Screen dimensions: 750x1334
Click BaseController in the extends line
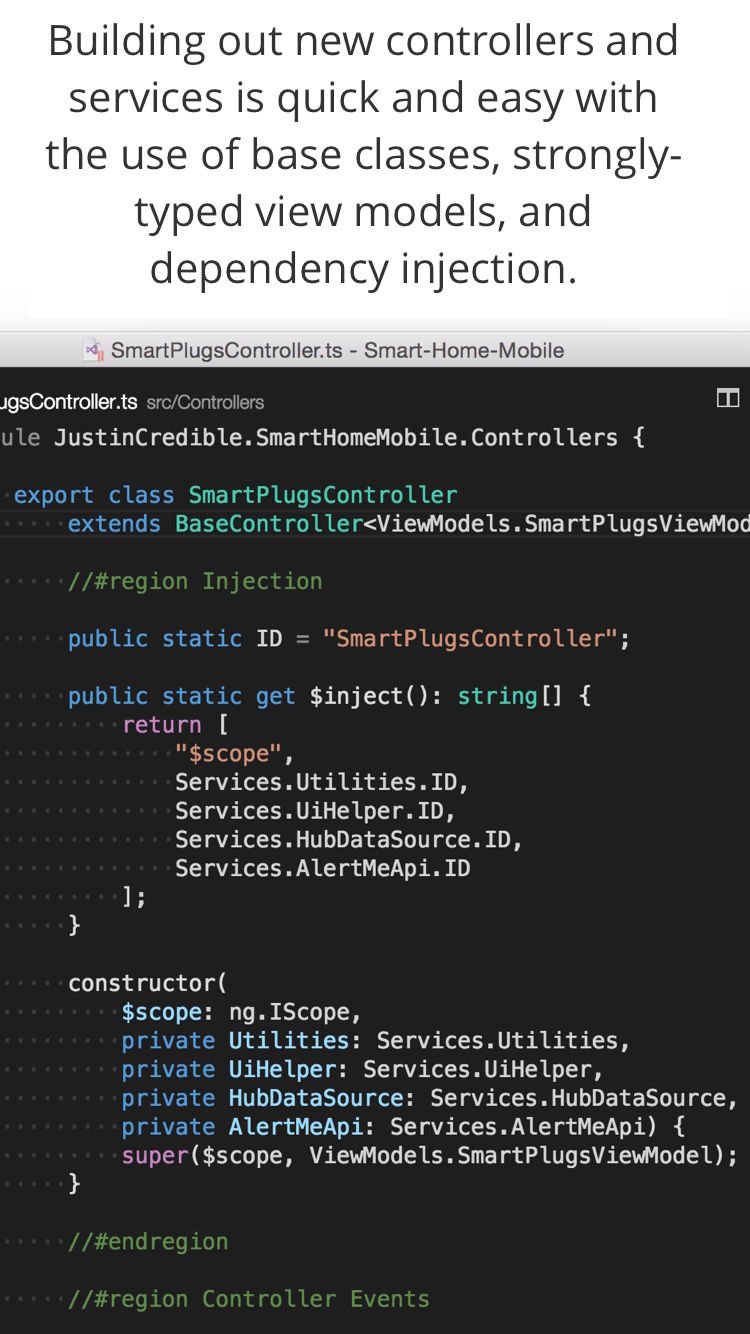point(268,524)
